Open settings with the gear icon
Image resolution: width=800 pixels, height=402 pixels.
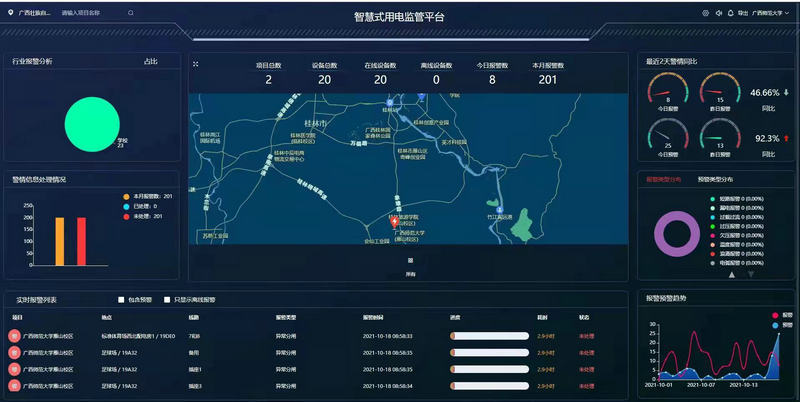[x=706, y=13]
